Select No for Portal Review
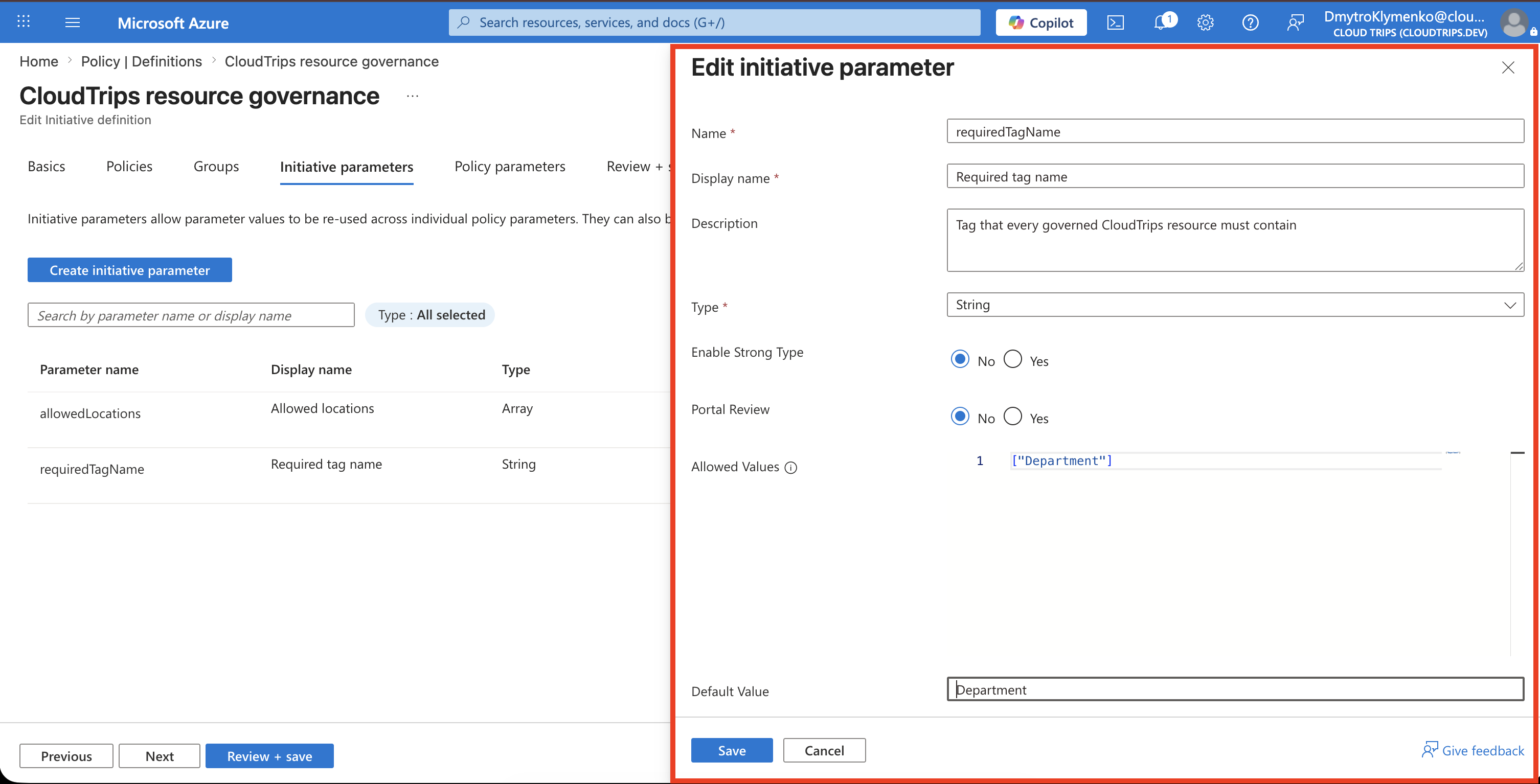Viewport: 1540px width, 784px height. 960,417
